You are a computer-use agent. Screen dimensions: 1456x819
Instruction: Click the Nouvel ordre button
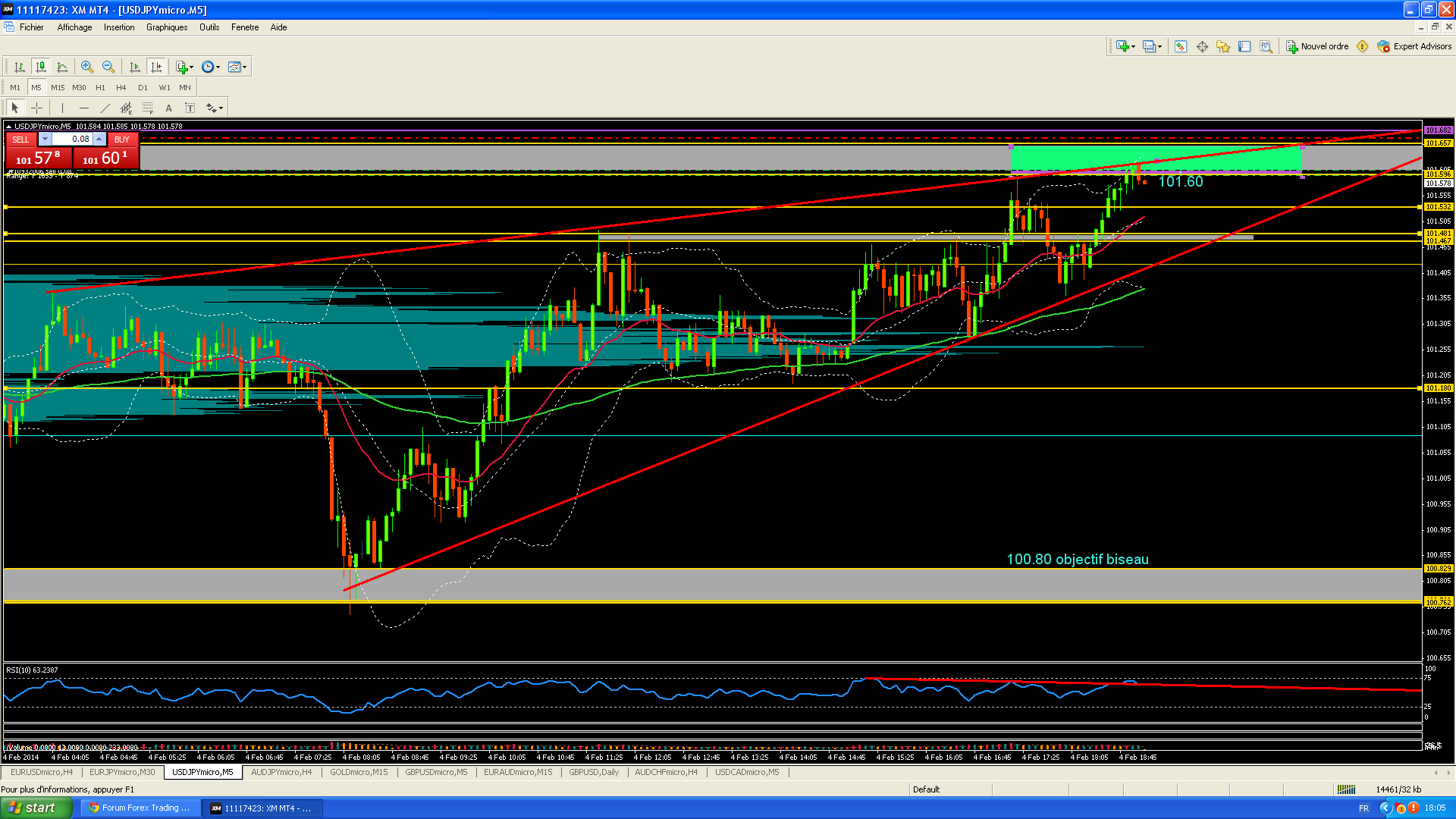1317,46
